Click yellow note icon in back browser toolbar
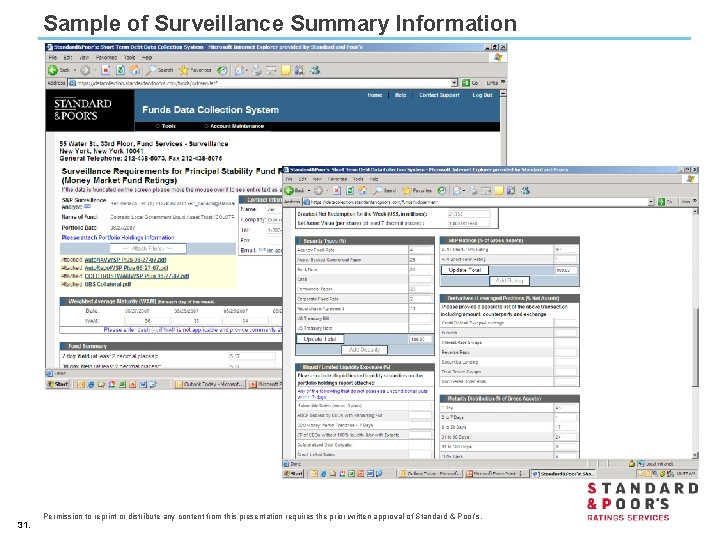The width and height of the screenshot is (720, 540). [286, 70]
